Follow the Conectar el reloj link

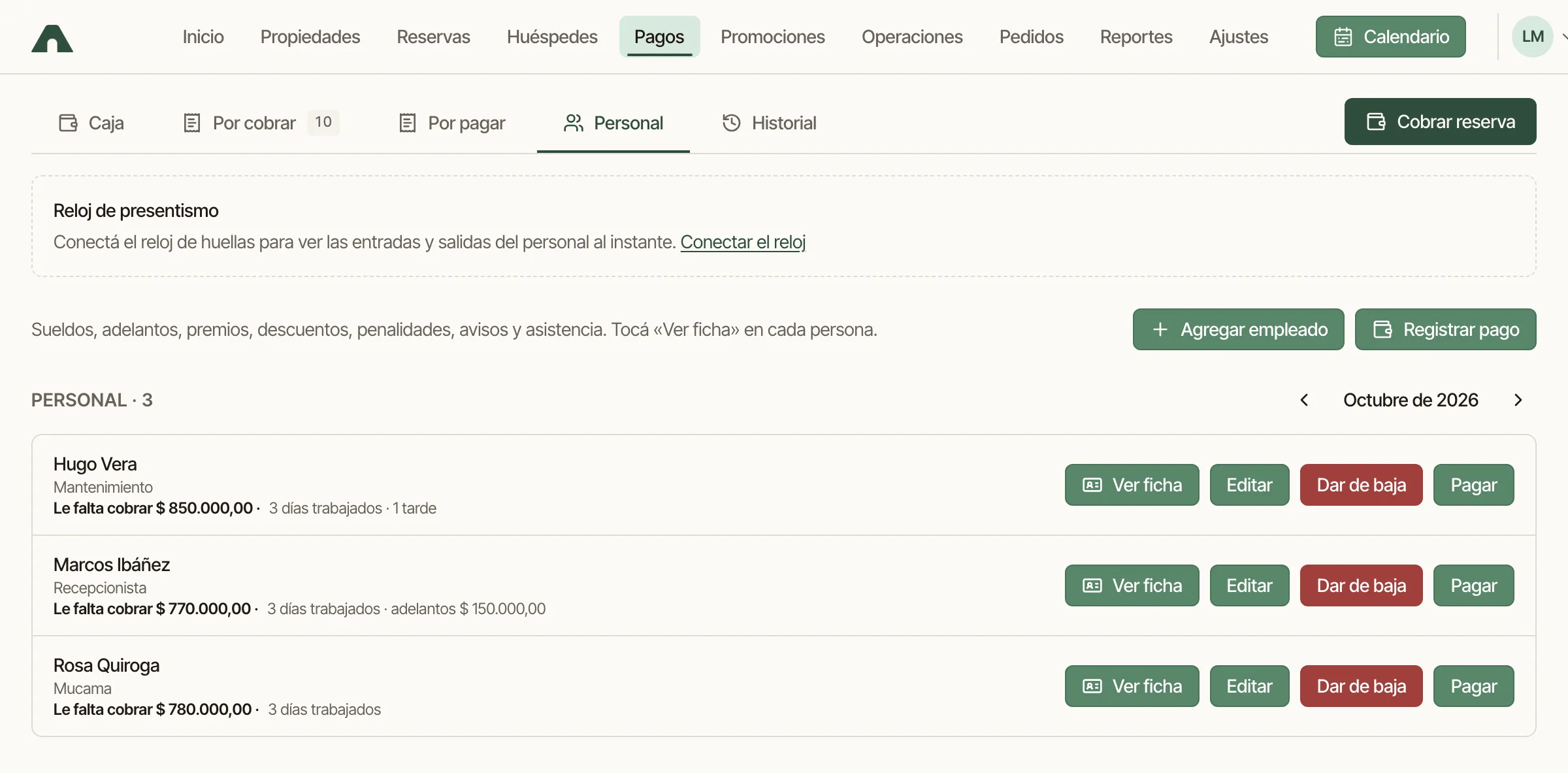point(743,242)
